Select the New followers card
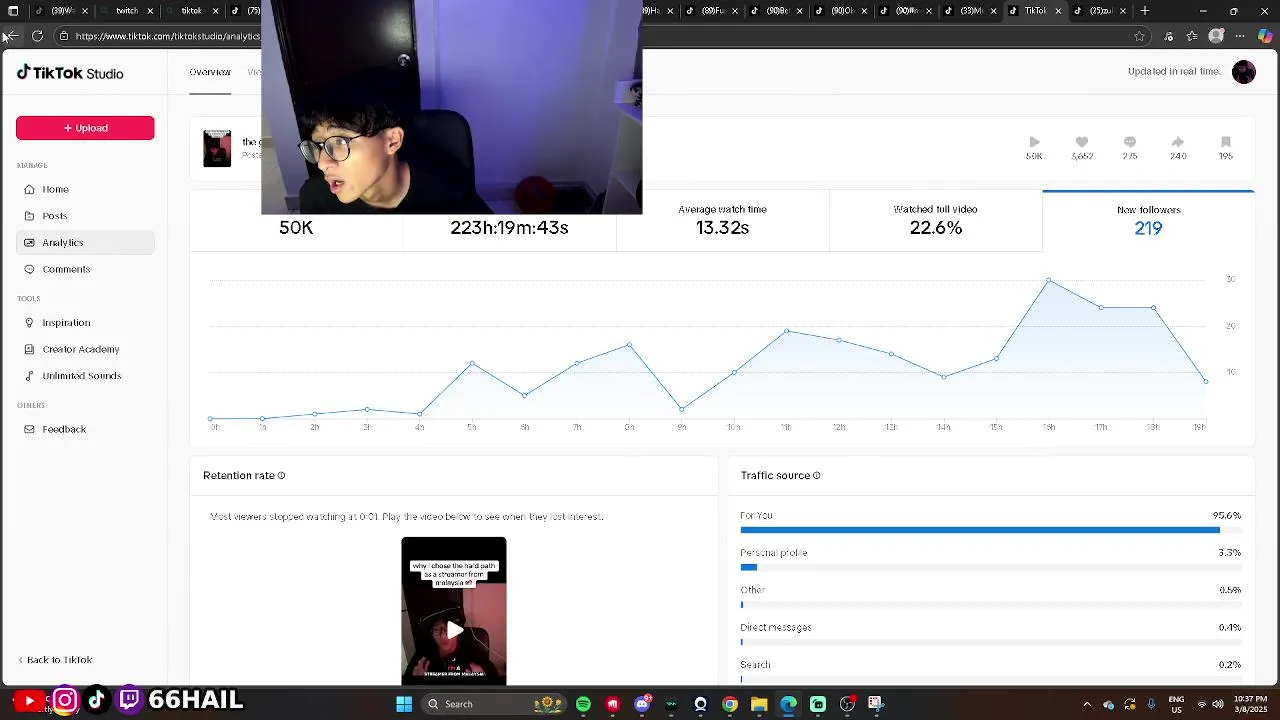1280x720 pixels. coord(1148,221)
